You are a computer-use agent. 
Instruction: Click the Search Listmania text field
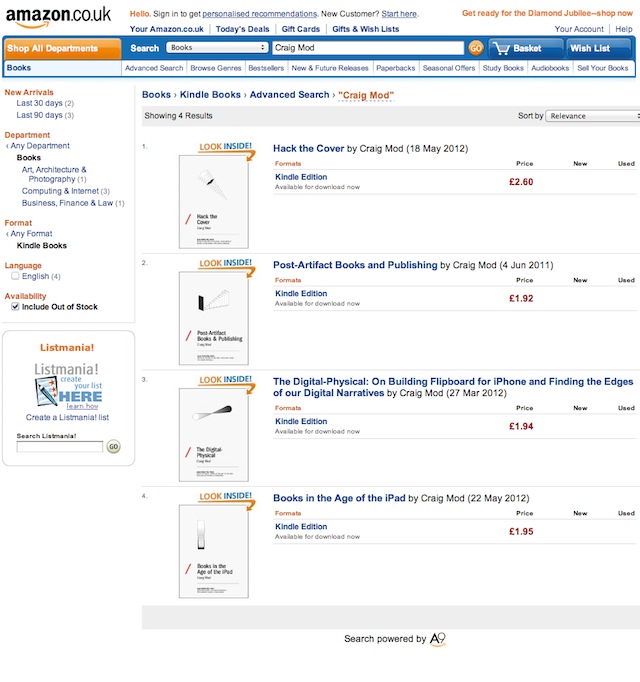click(60, 447)
